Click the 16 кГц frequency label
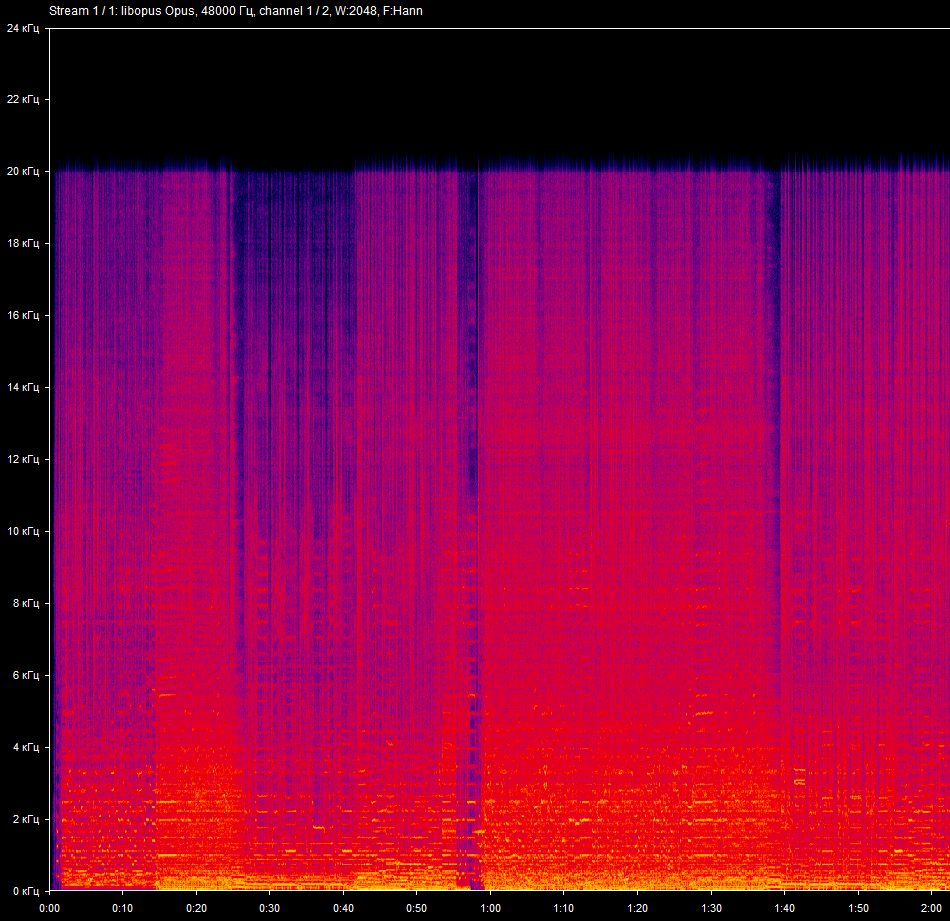This screenshot has height=921, width=950. tap(23, 316)
